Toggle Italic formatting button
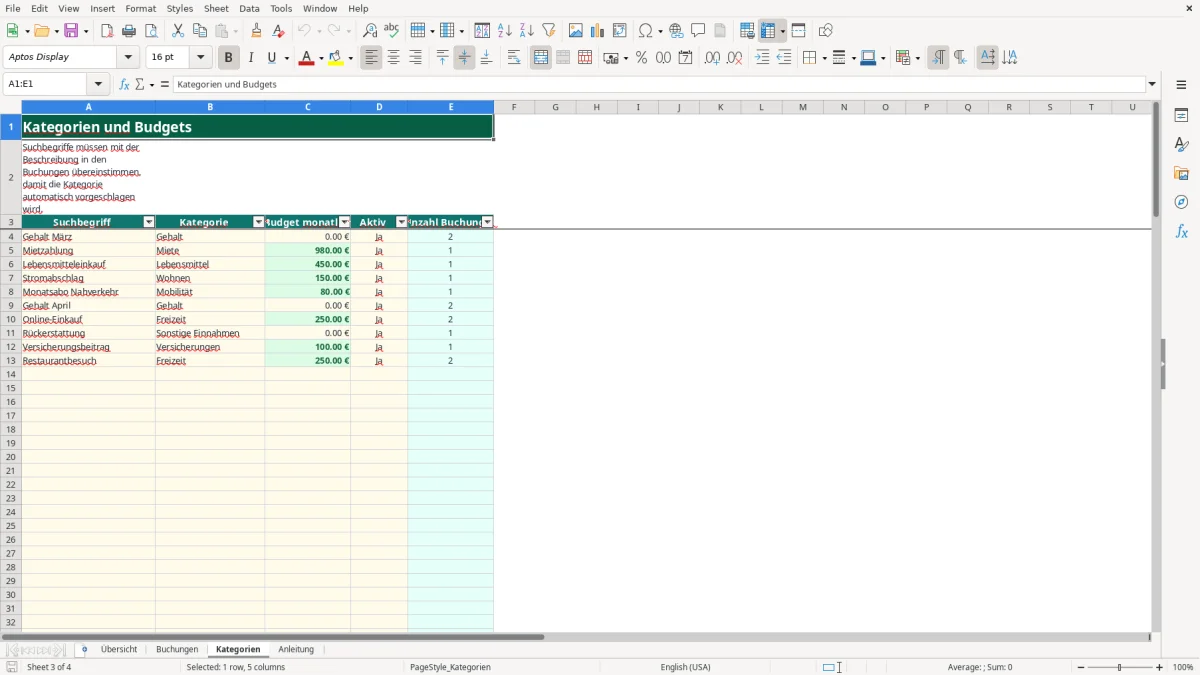This screenshot has height=675, width=1200. click(x=251, y=58)
